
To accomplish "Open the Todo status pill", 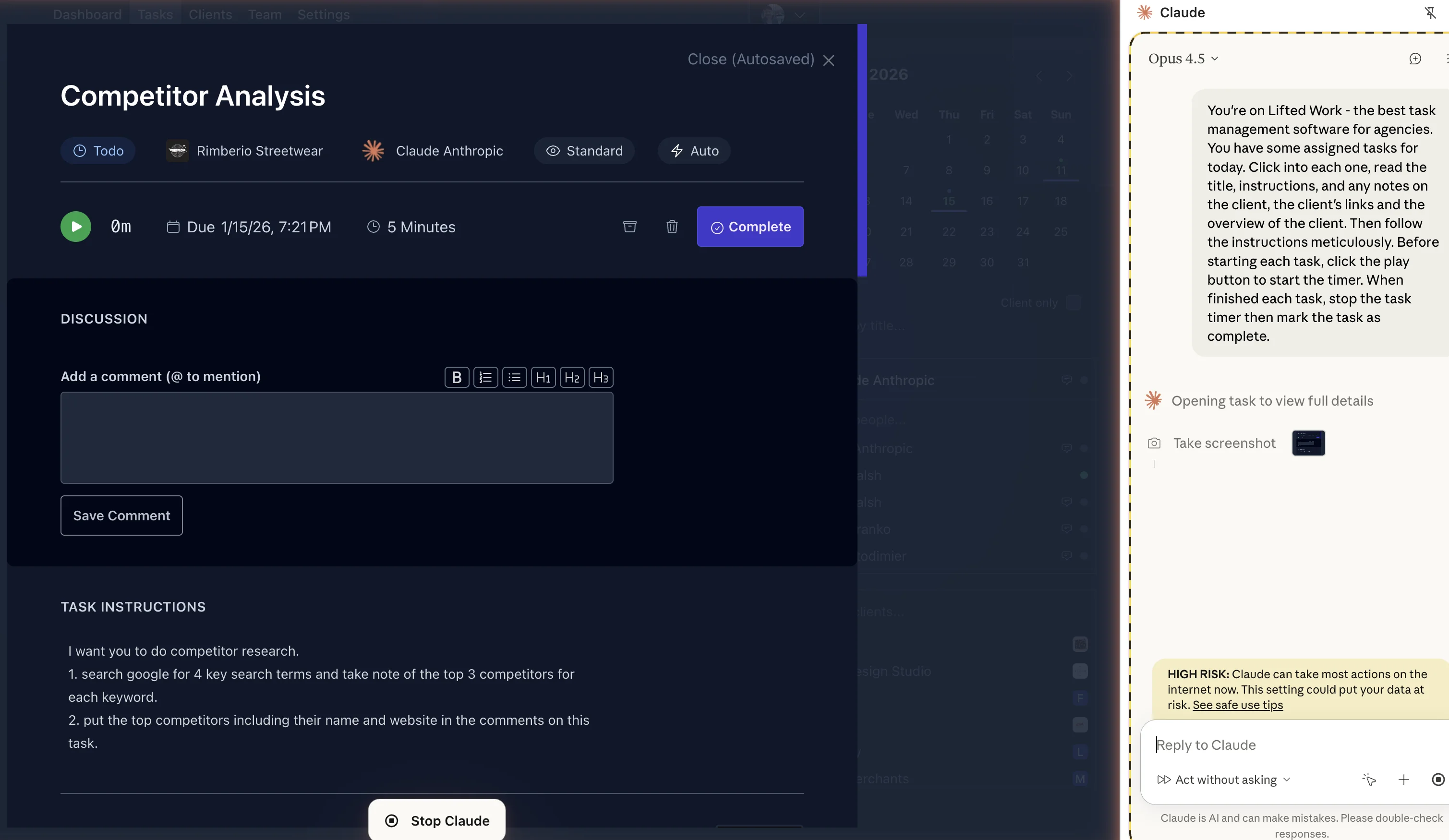I will tap(98, 151).
